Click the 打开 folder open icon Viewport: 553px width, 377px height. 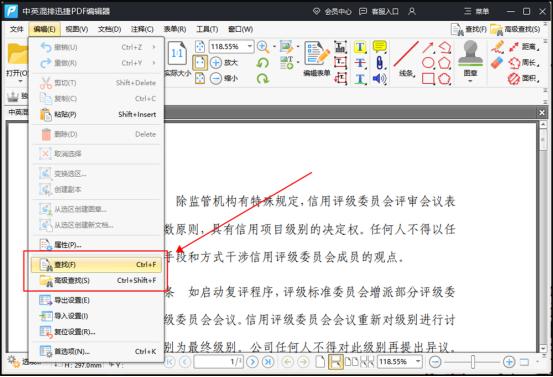pos(18,54)
